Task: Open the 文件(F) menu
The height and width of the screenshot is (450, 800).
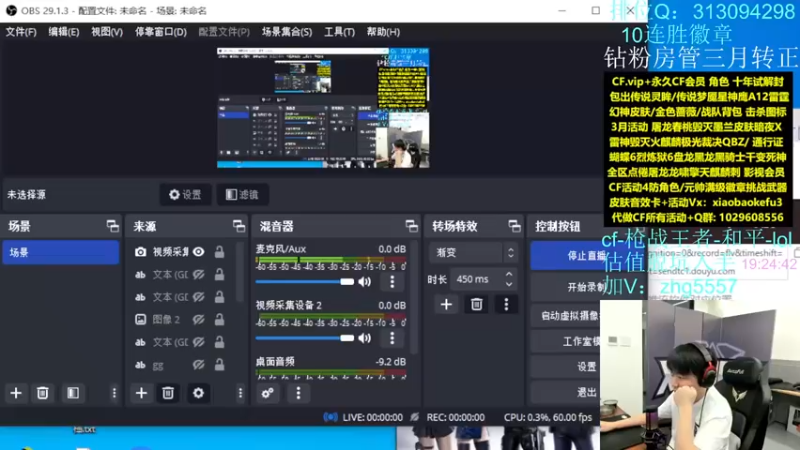Action: click(x=21, y=32)
